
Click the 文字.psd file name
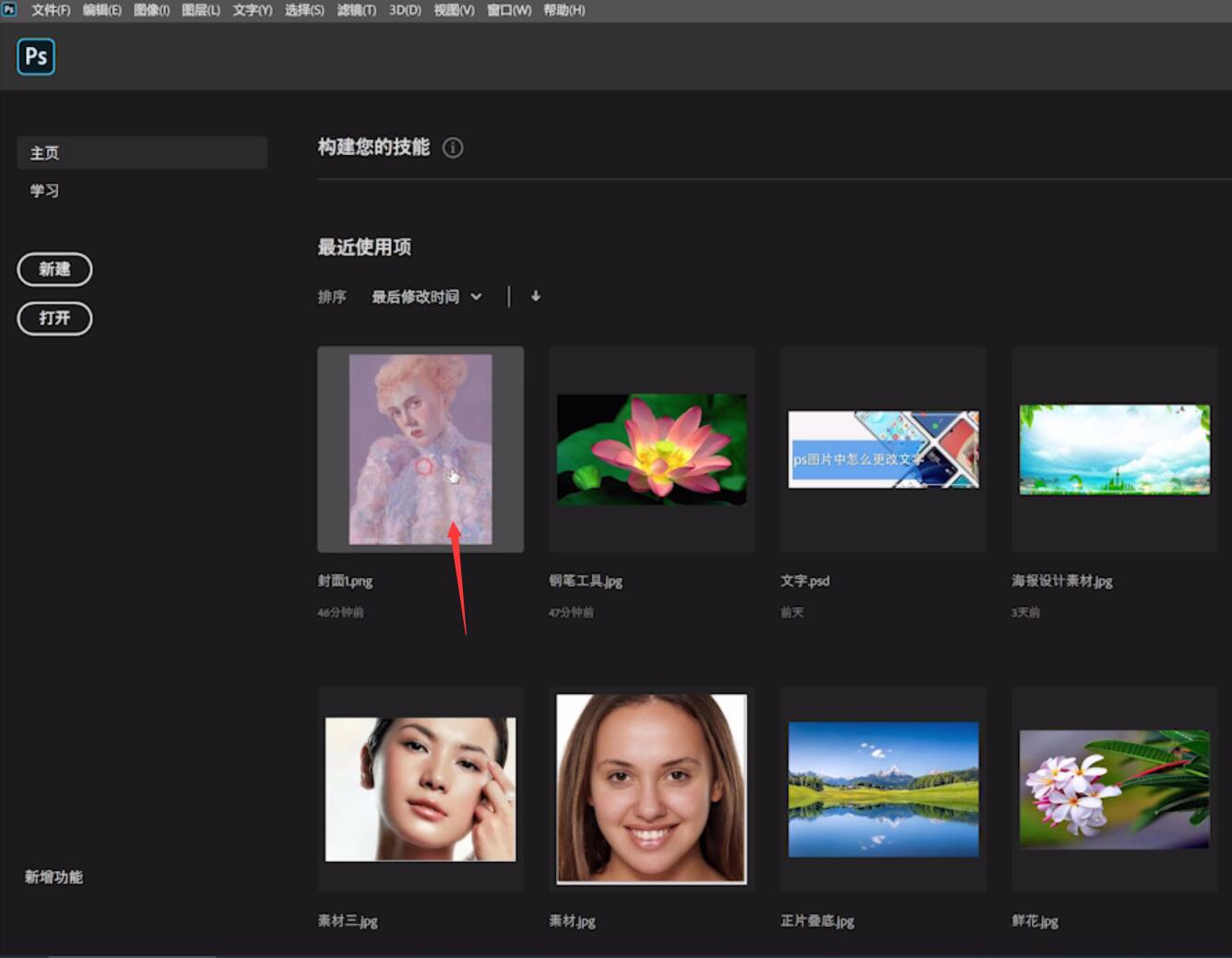click(805, 581)
